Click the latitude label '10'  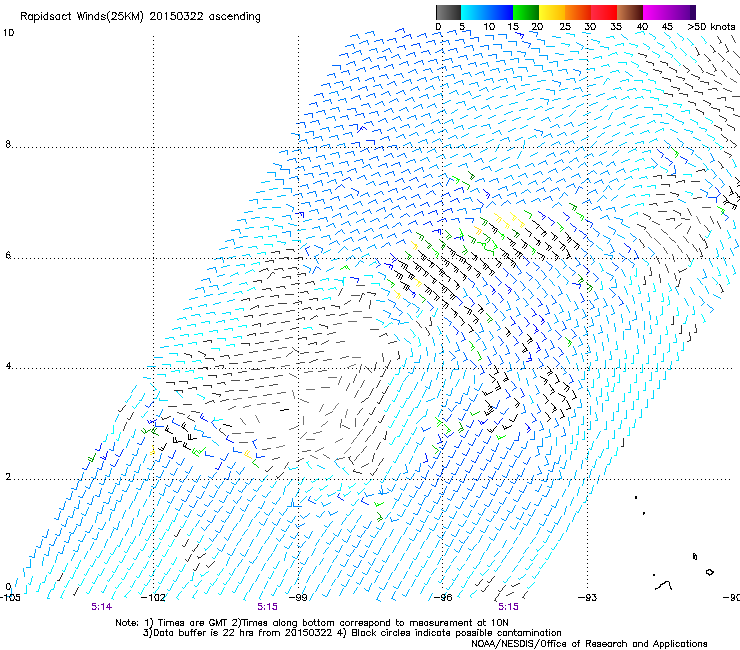(8, 33)
